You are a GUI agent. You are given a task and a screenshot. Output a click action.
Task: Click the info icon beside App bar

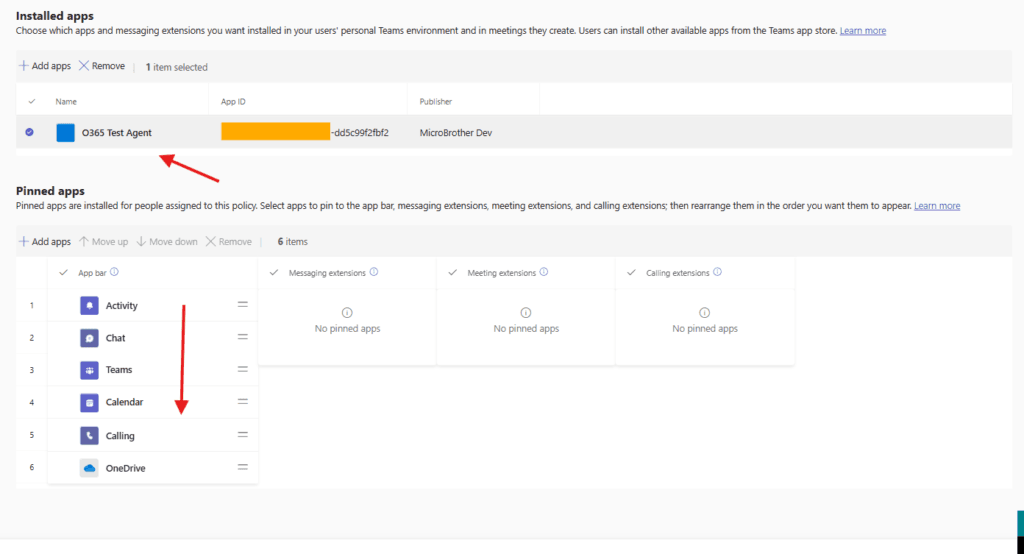coord(114,272)
